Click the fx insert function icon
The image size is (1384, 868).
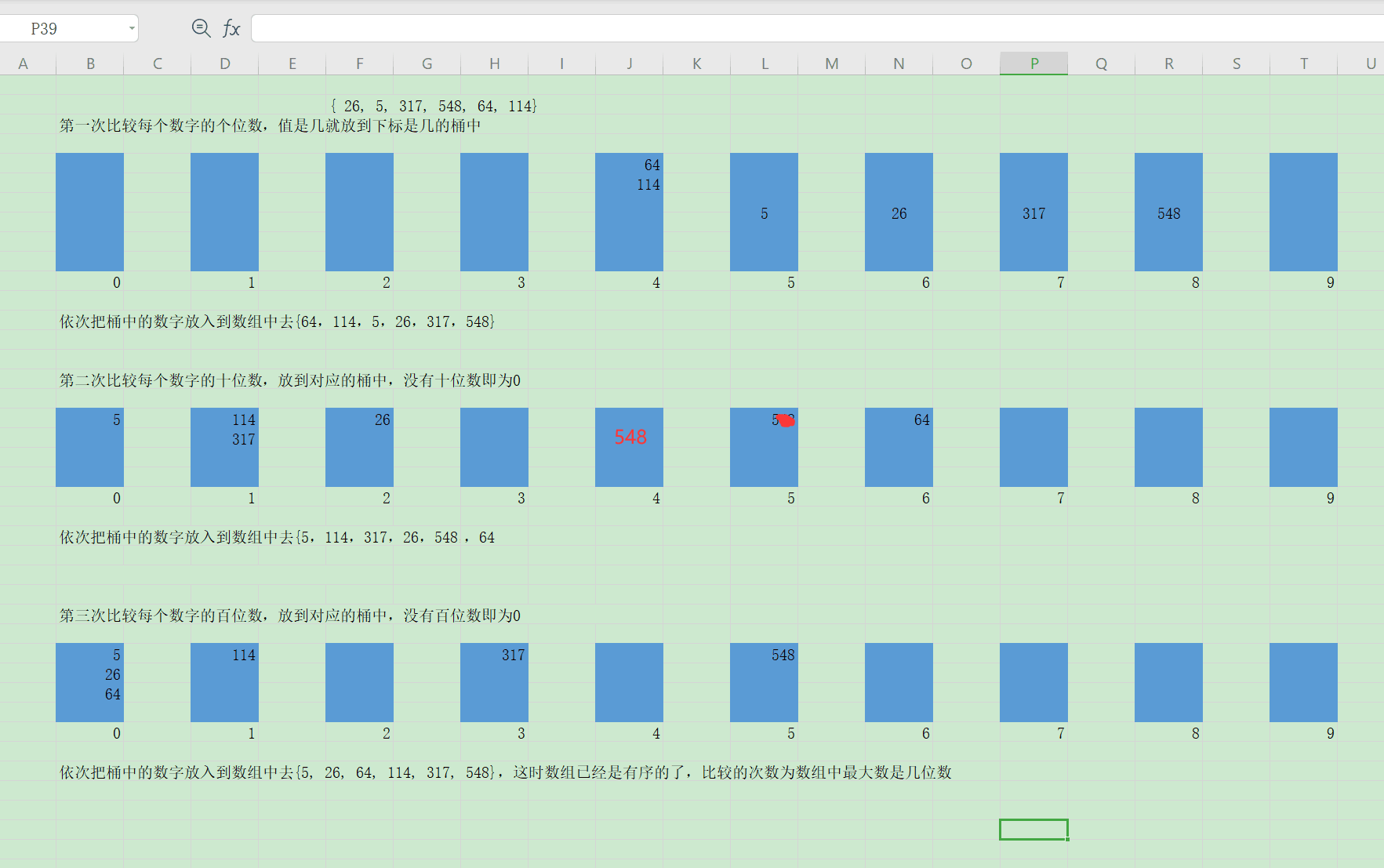pyautogui.click(x=231, y=29)
